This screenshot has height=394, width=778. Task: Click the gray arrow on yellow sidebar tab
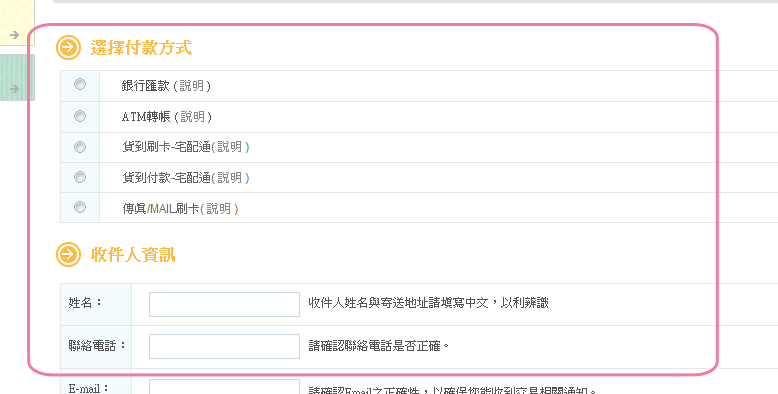pos(15,35)
